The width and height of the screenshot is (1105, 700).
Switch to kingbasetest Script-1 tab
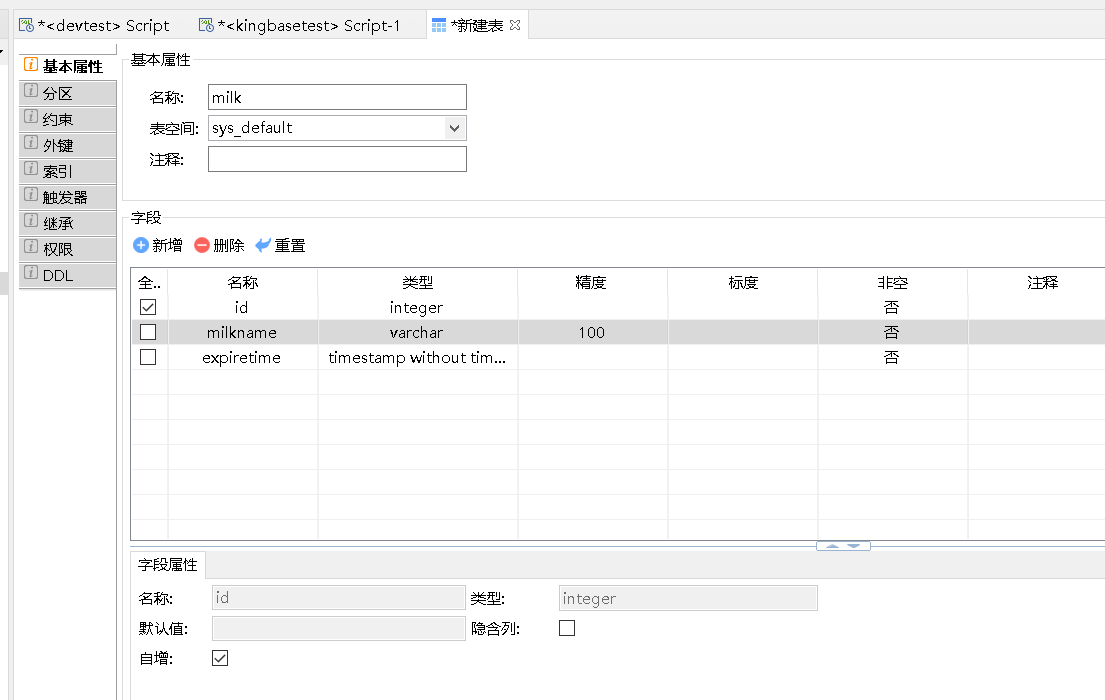coord(300,25)
